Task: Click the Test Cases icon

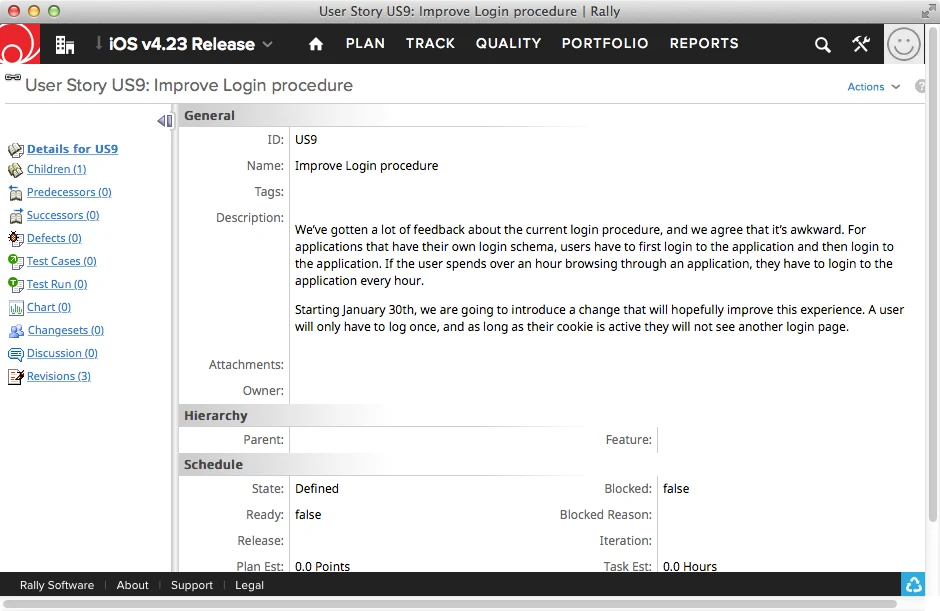Action: (16, 261)
